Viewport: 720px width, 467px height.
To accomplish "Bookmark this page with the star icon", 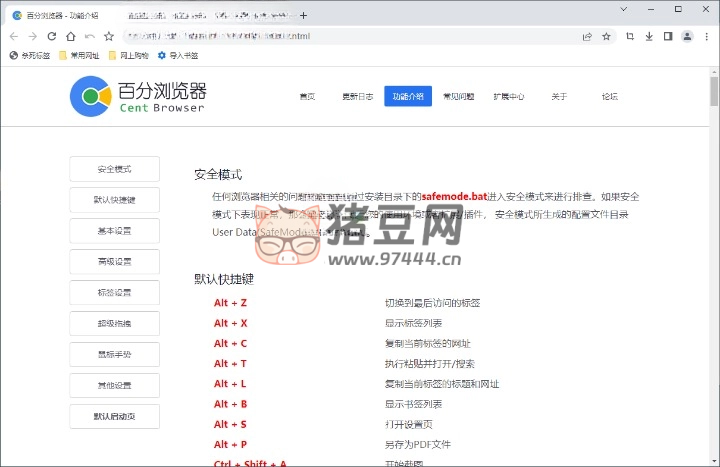I will pos(606,36).
